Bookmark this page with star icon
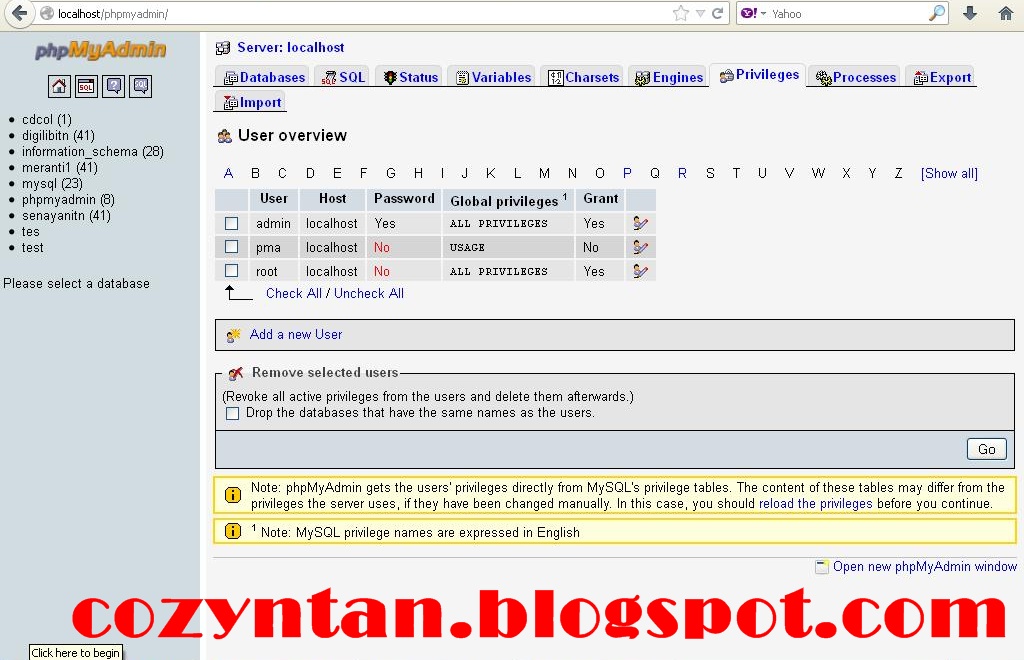The width and height of the screenshot is (1024, 660). [x=680, y=13]
